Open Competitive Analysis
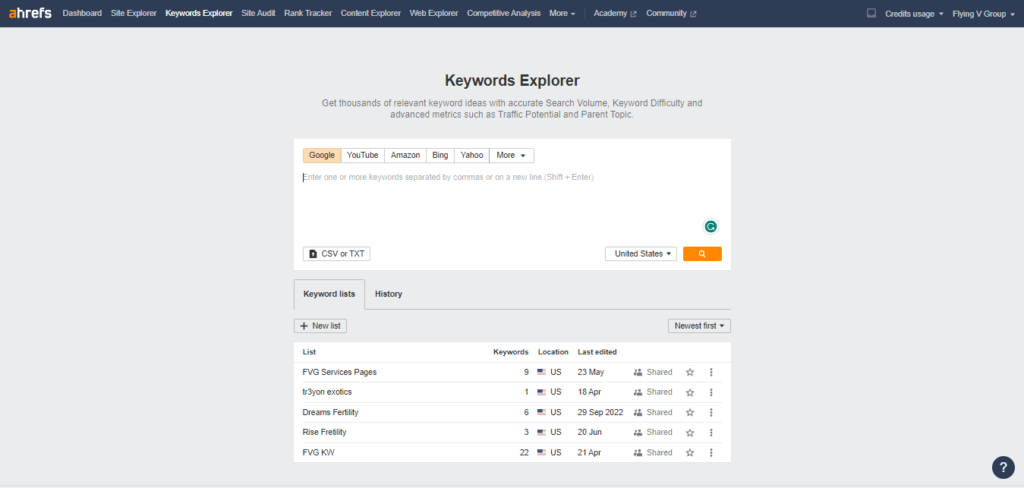This screenshot has height=488, width=1024. [x=504, y=13]
